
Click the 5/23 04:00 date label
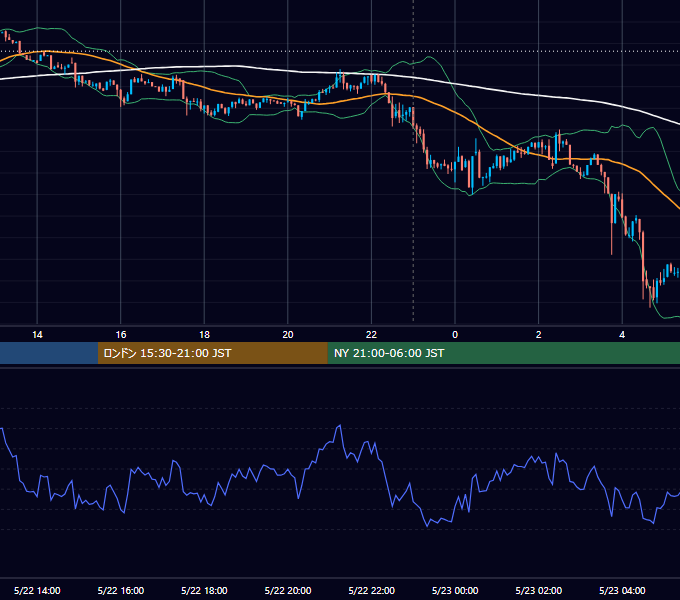(622, 590)
